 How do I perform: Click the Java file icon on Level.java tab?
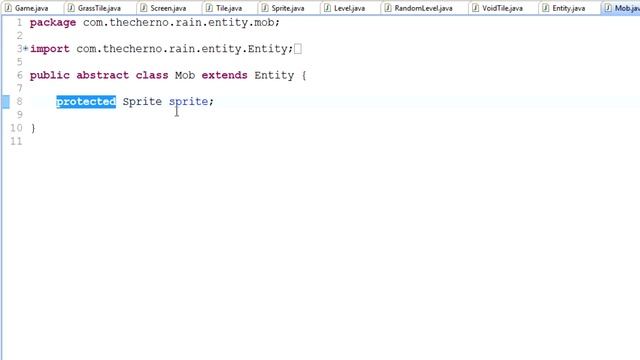[327, 8]
